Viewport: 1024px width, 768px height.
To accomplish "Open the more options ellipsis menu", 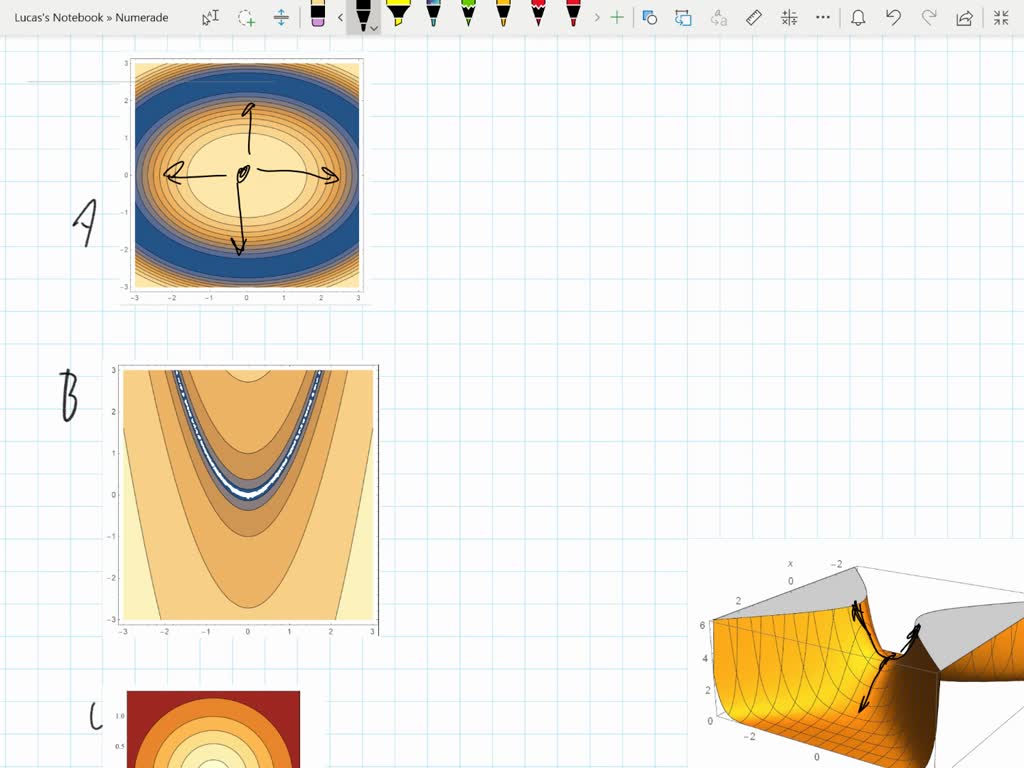I will coord(822,17).
